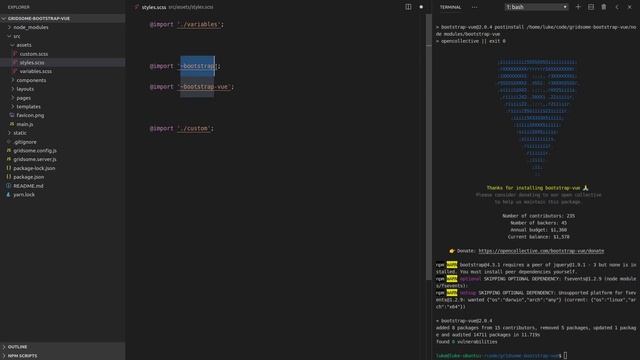Click the git icon beside .gitignore
This screenshot has width=640, height=360.
(x=9, y=142)
